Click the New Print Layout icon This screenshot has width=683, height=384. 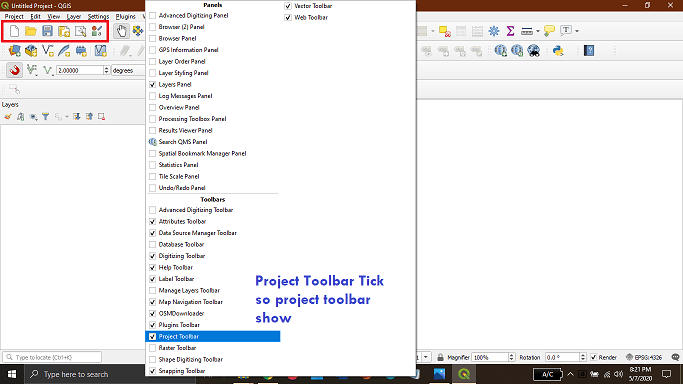click(64, 31)
